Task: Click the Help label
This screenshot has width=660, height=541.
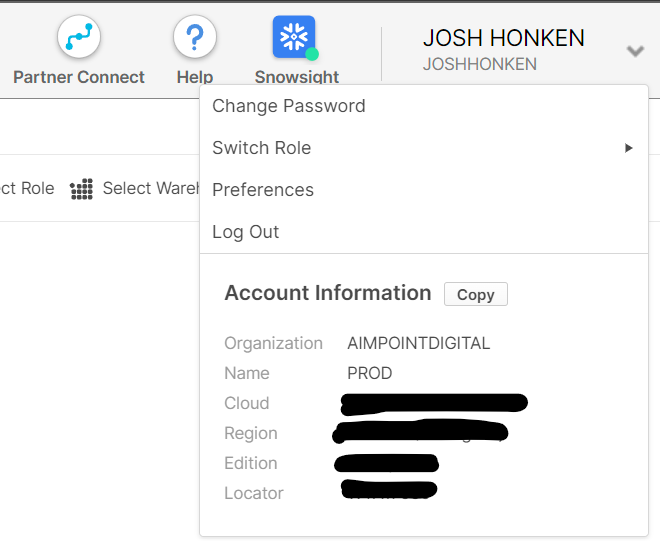Action: (195, 77)
